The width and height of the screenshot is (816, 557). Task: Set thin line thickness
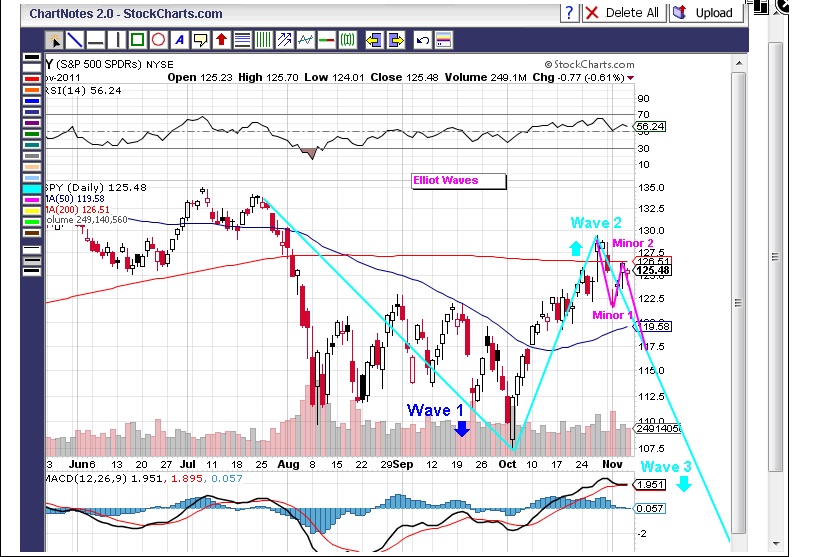[x=32, y=250]
